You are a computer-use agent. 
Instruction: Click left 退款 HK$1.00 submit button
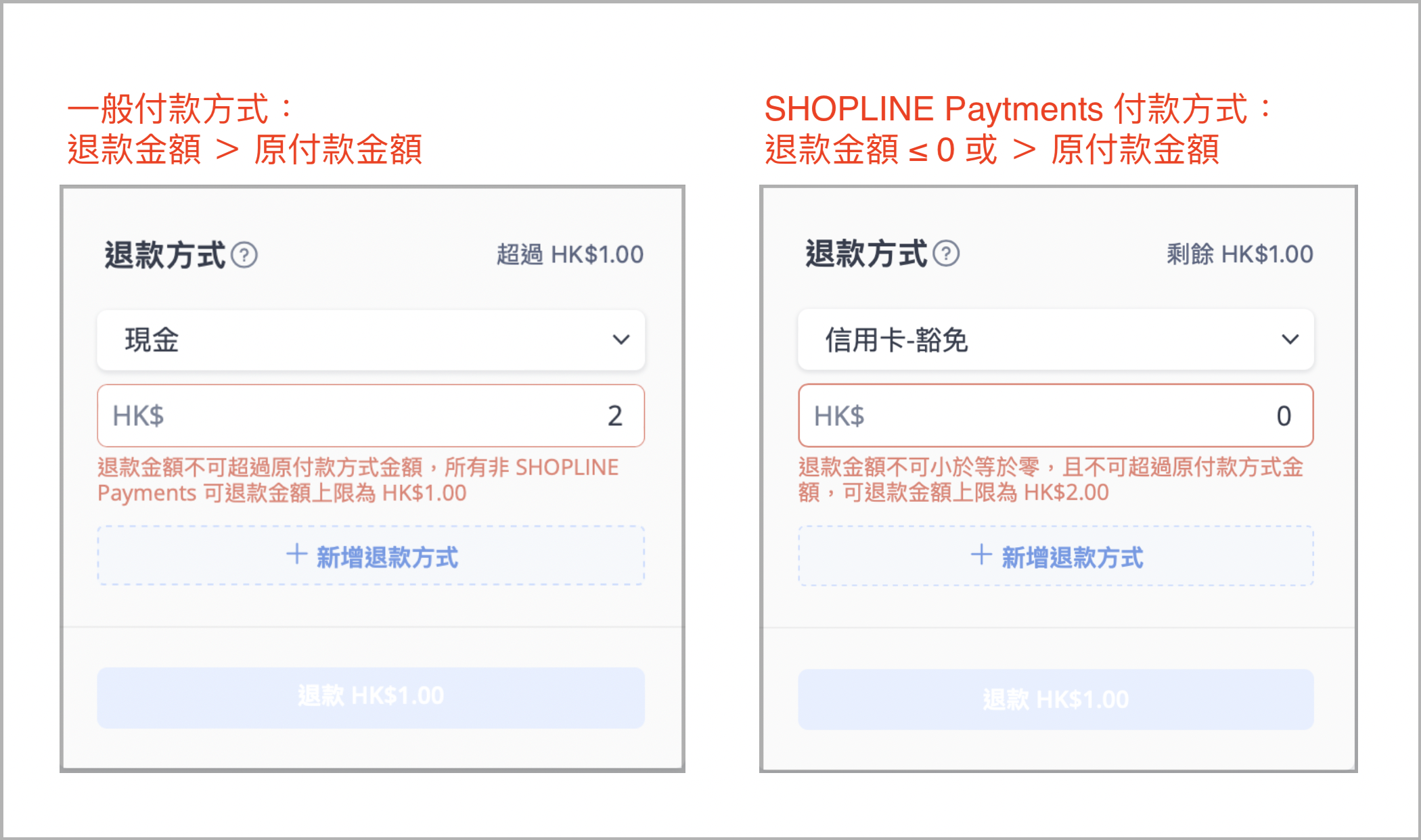click(x=371, y=697)
